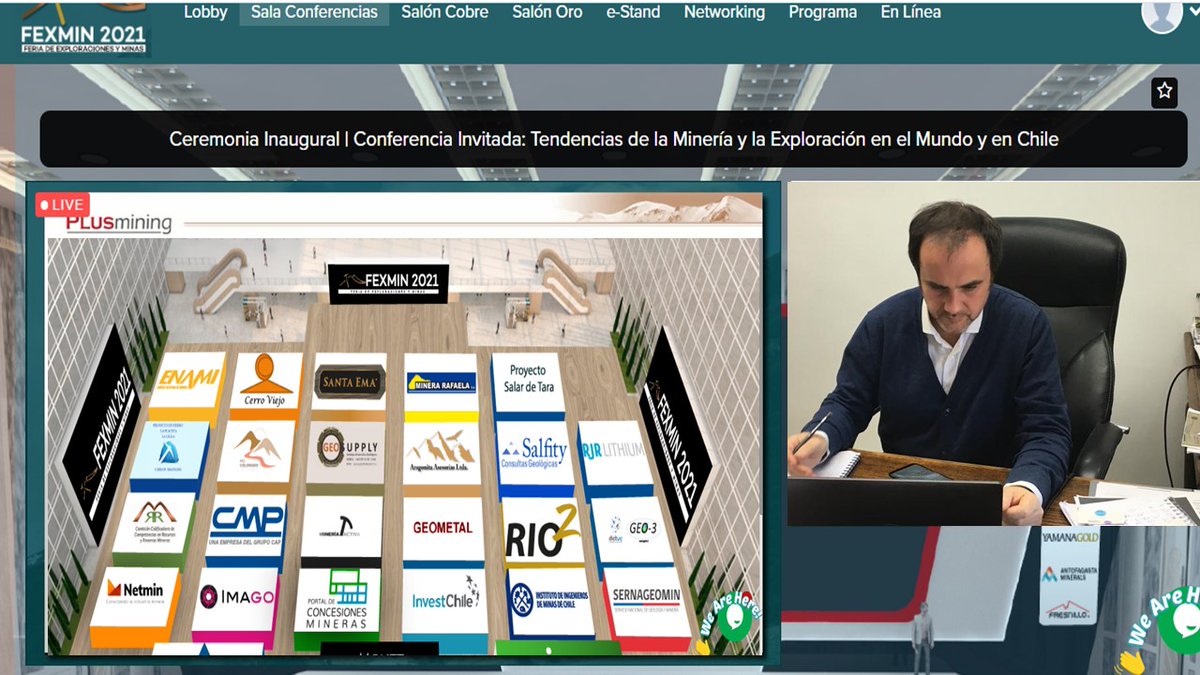This screenshot has width=1200, height=675.
Task: Click the PLUSmining logo in the presentation
Action: (118, 224)
